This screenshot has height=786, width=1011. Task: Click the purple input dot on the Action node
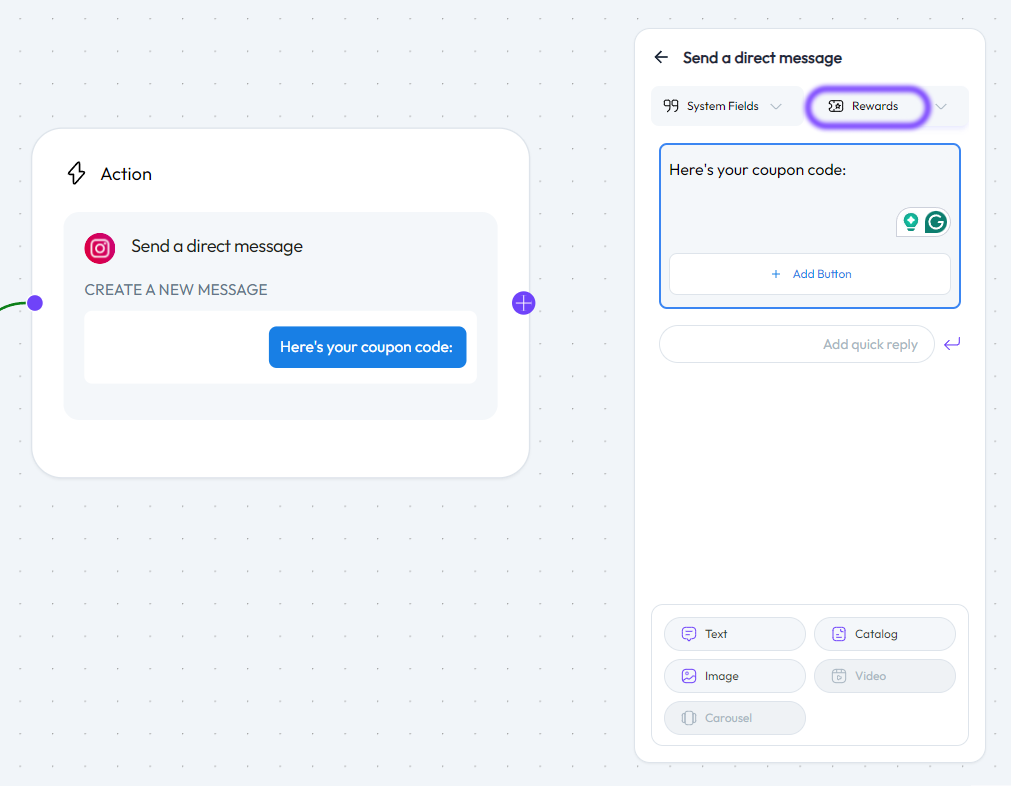[x=35, y=303]
